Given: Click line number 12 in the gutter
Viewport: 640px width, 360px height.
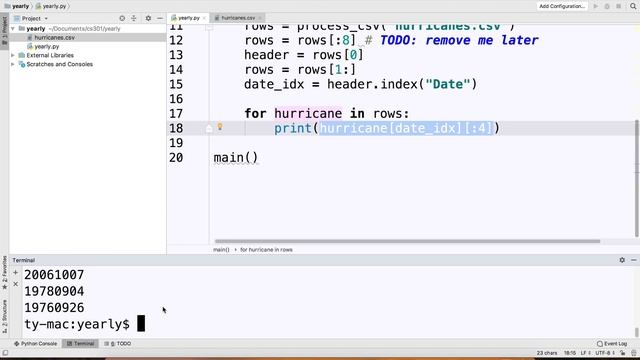Looking at the screenshot, I should click(x=176, y=40).
